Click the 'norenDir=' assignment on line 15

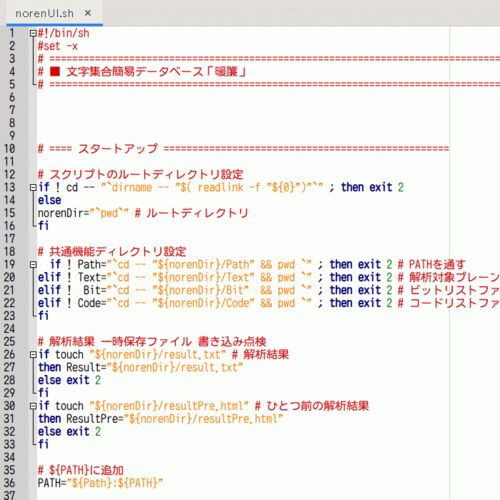[63, 213]
